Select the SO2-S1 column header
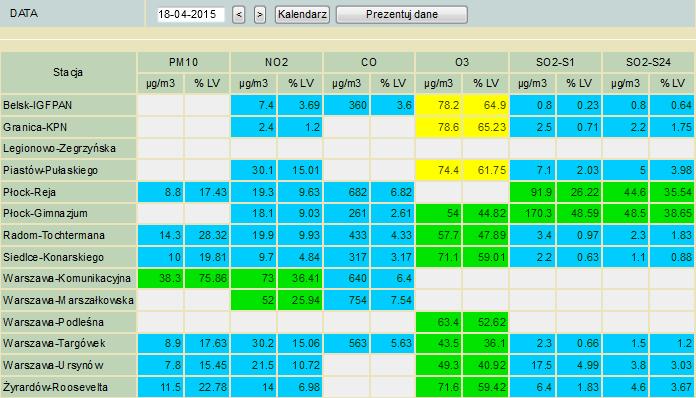 pyautogui.click(x=555, y=62)
